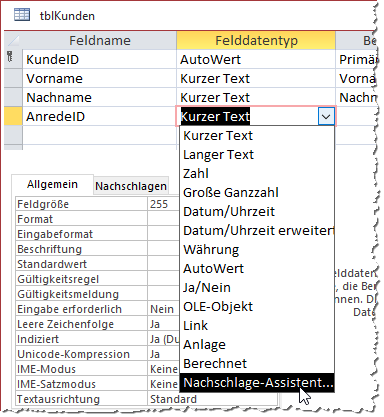The height and width of the screenshot is (417, 384).
Task: Click the row selector of the AnredeID row
Action: 13,117
